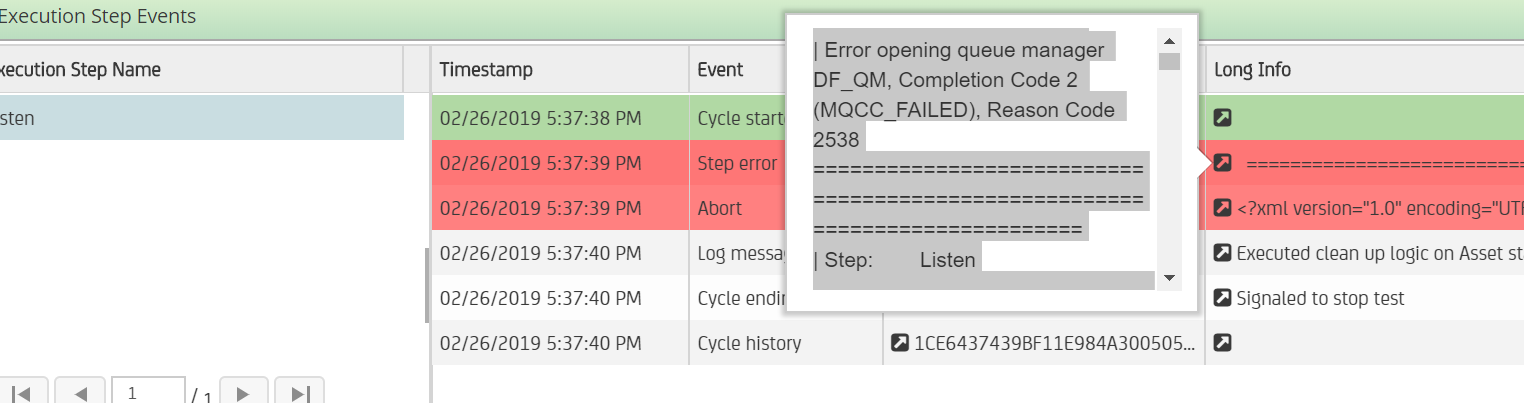
Task: Click the popup scrollbar thumb
Action: (1169, 62)
